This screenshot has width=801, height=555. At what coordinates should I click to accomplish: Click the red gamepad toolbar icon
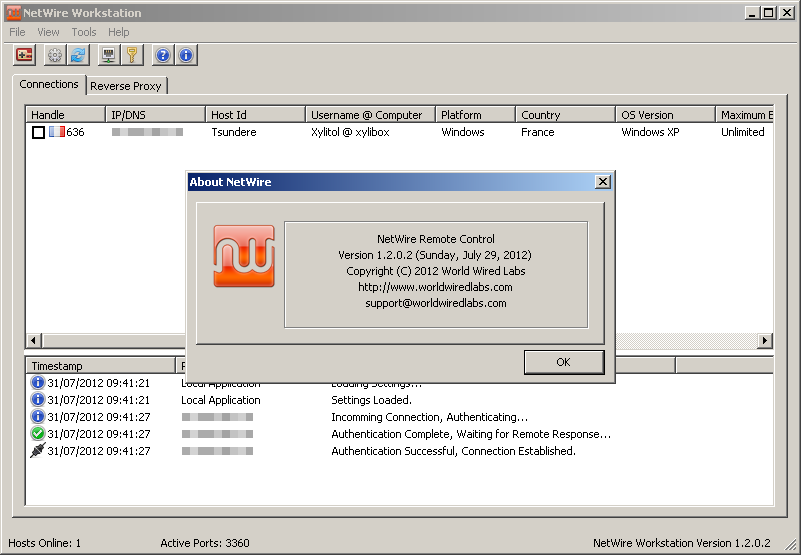[x=24, y=55]
